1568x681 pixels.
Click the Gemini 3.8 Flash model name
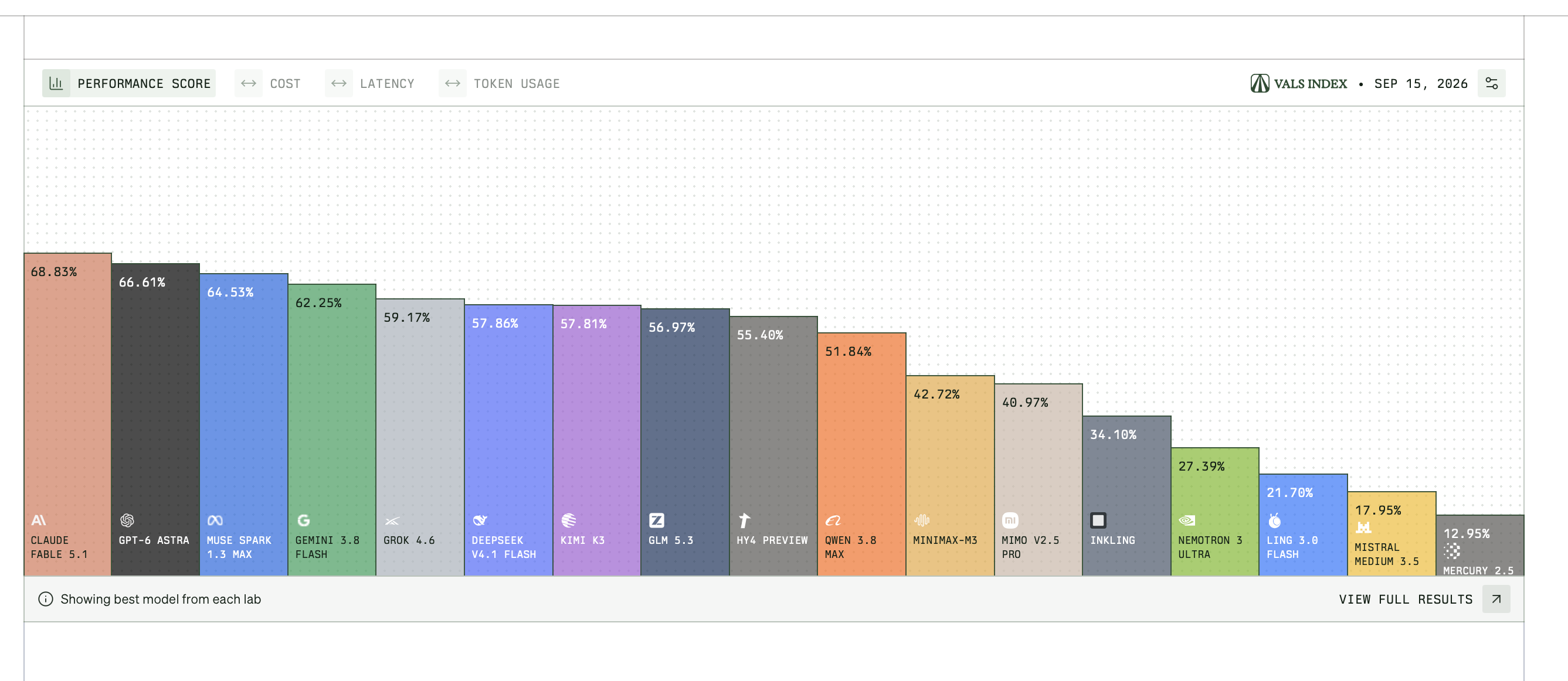[327, 547]
